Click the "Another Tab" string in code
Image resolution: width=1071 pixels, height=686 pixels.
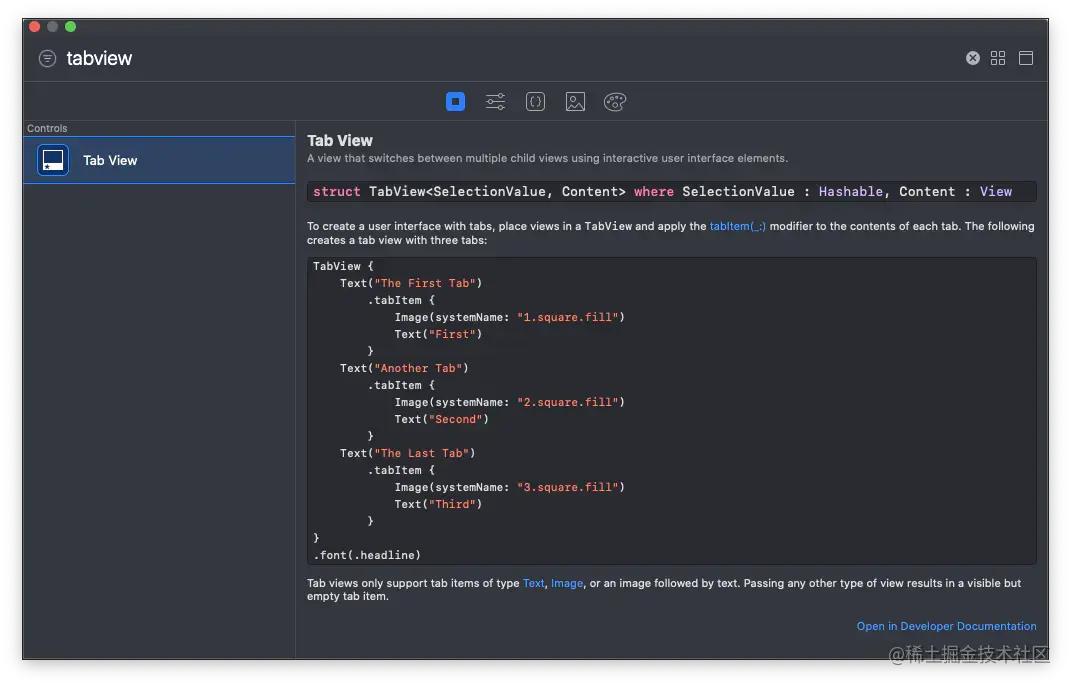click(x=418, y=368)
